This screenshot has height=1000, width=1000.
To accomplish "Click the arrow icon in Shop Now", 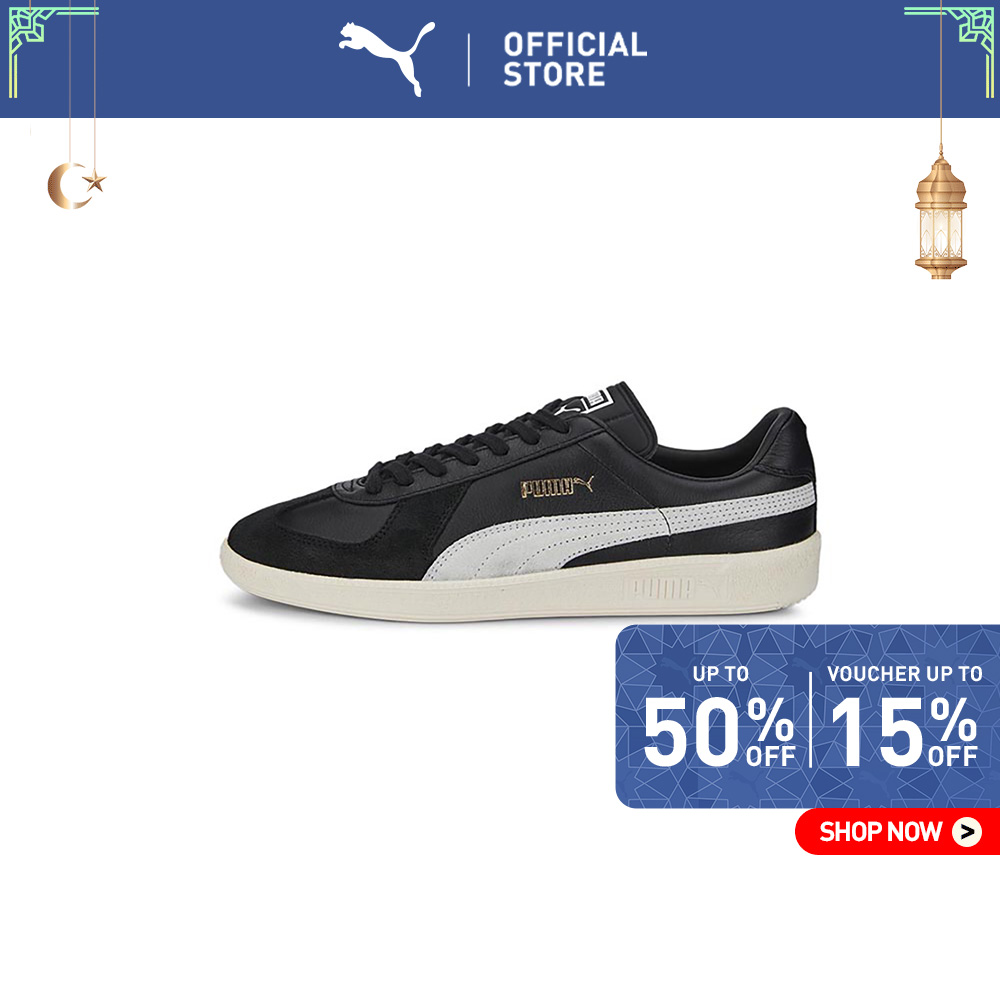I will tap(967, 832).
